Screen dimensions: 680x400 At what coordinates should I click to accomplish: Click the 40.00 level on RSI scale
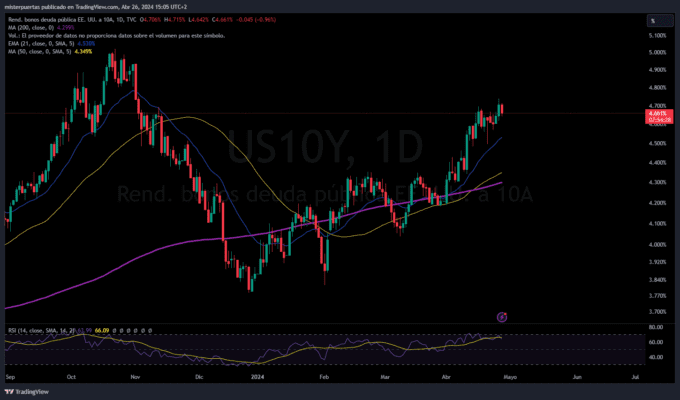(x=656, y=357)
